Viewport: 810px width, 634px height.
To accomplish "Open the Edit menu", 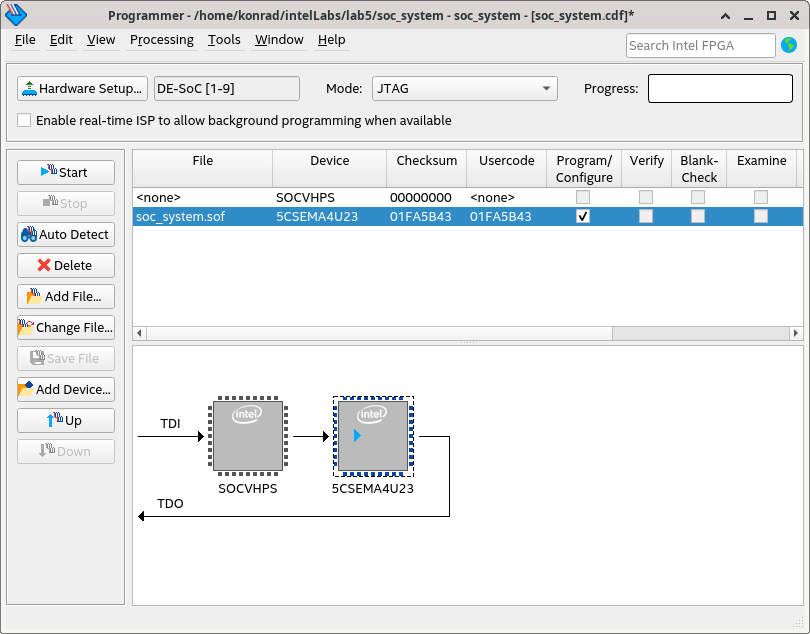I will point(61,40).
